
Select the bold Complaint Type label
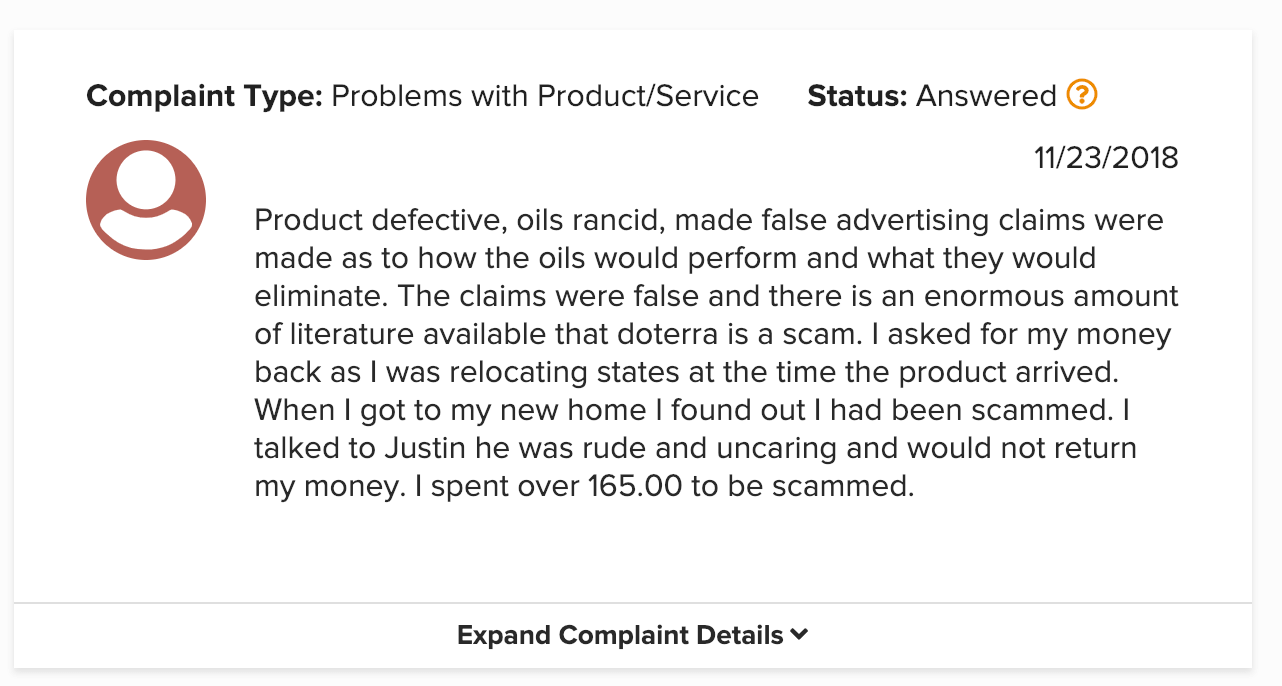coord(204,96)
